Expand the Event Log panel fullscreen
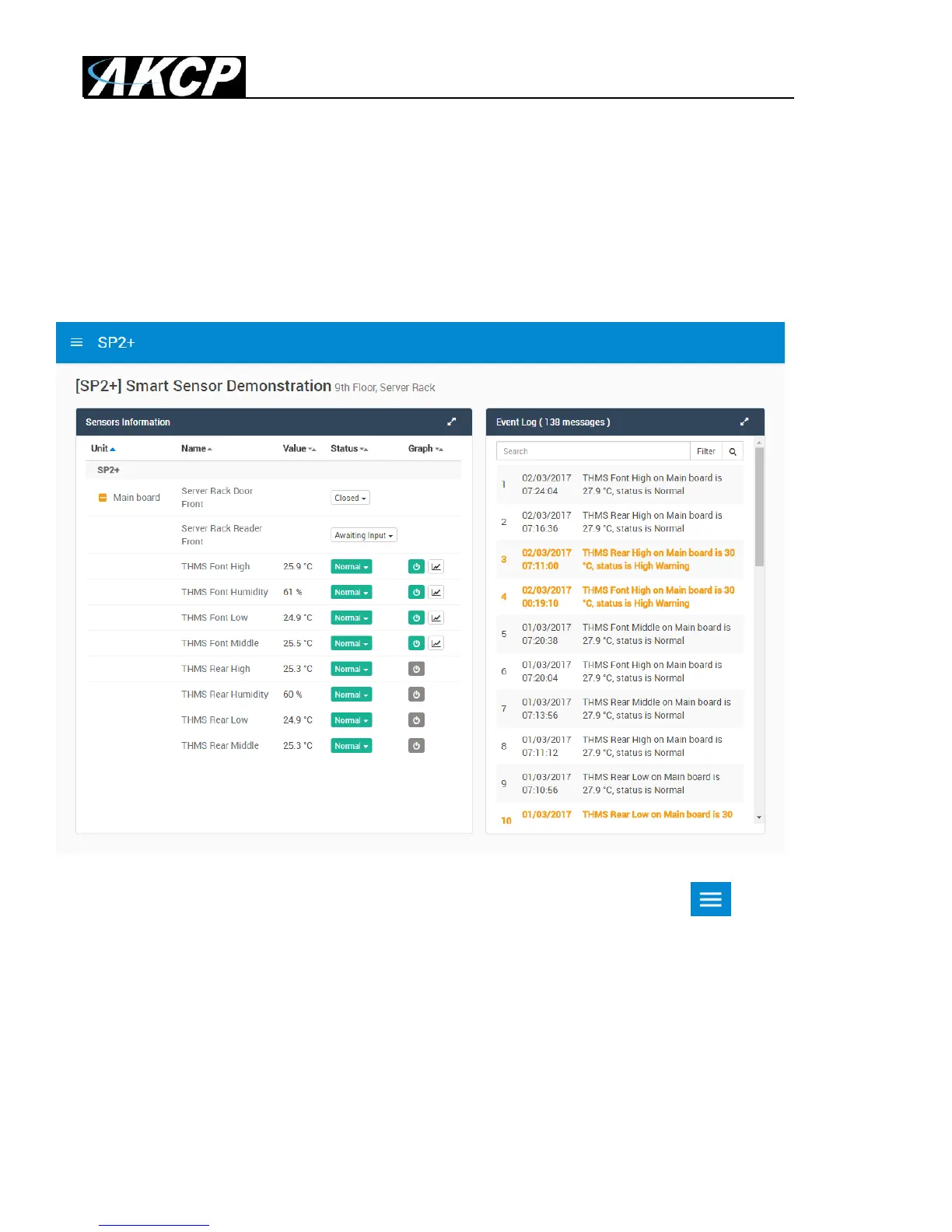Screen dimensions: 952x1232 pos(744,422)
